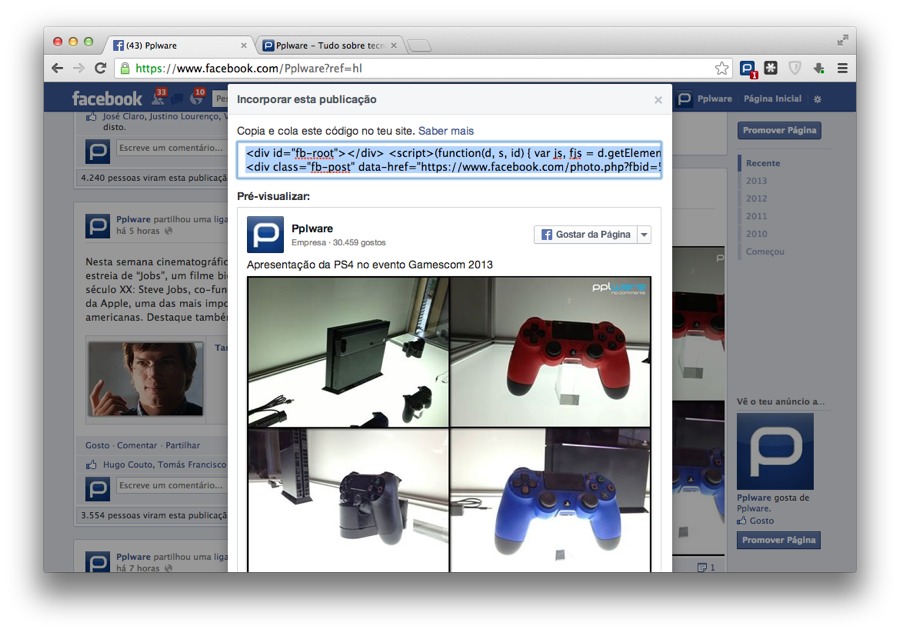This screenshot has height=633, width=900.
Task: Open the downloads arrow extension icon
Action: pyautogui.click(x=819, y=68)
